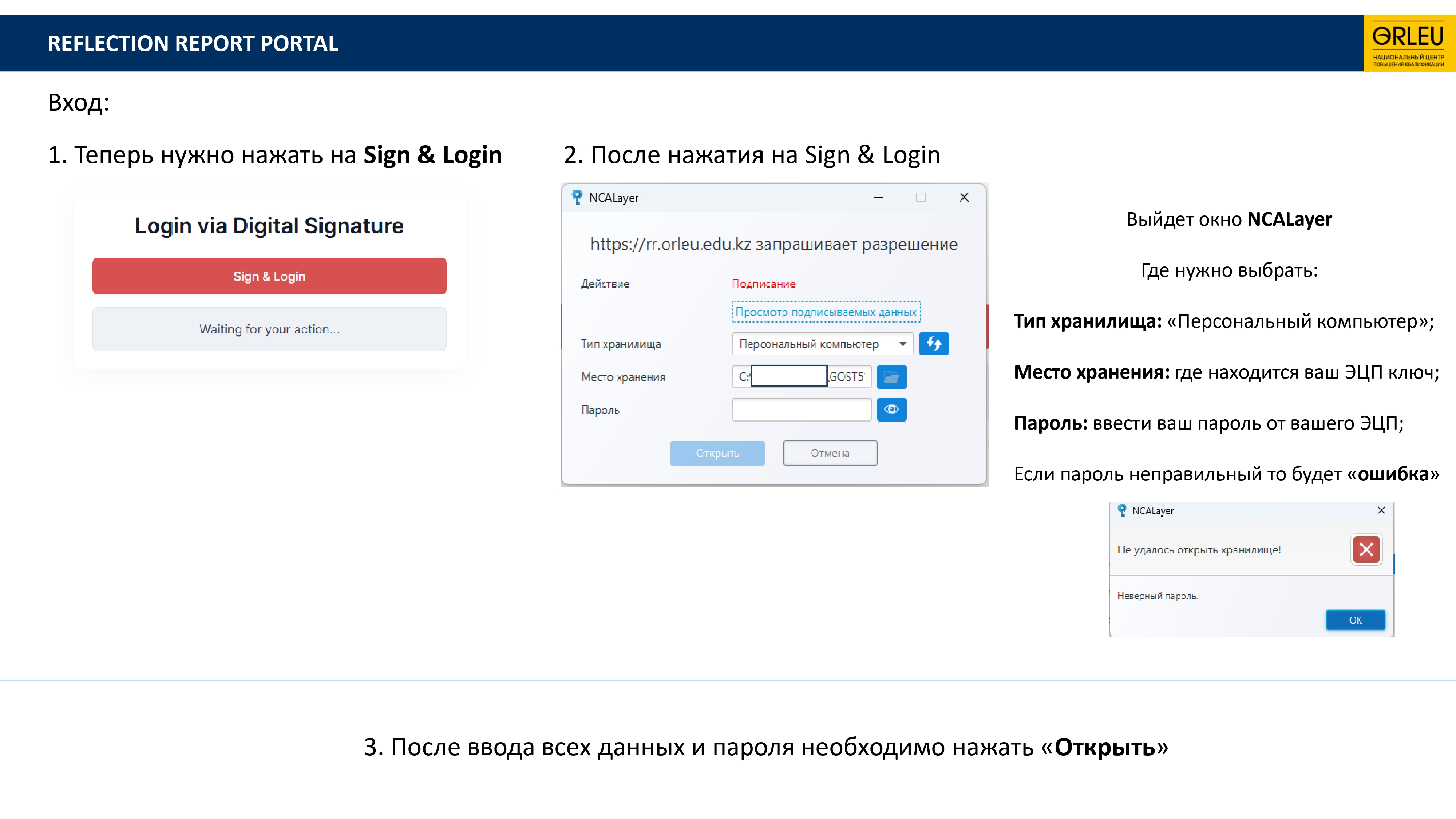Open the folder browse icon for key location
This screenshot has height=819, width=1456.
pos(891,377)
